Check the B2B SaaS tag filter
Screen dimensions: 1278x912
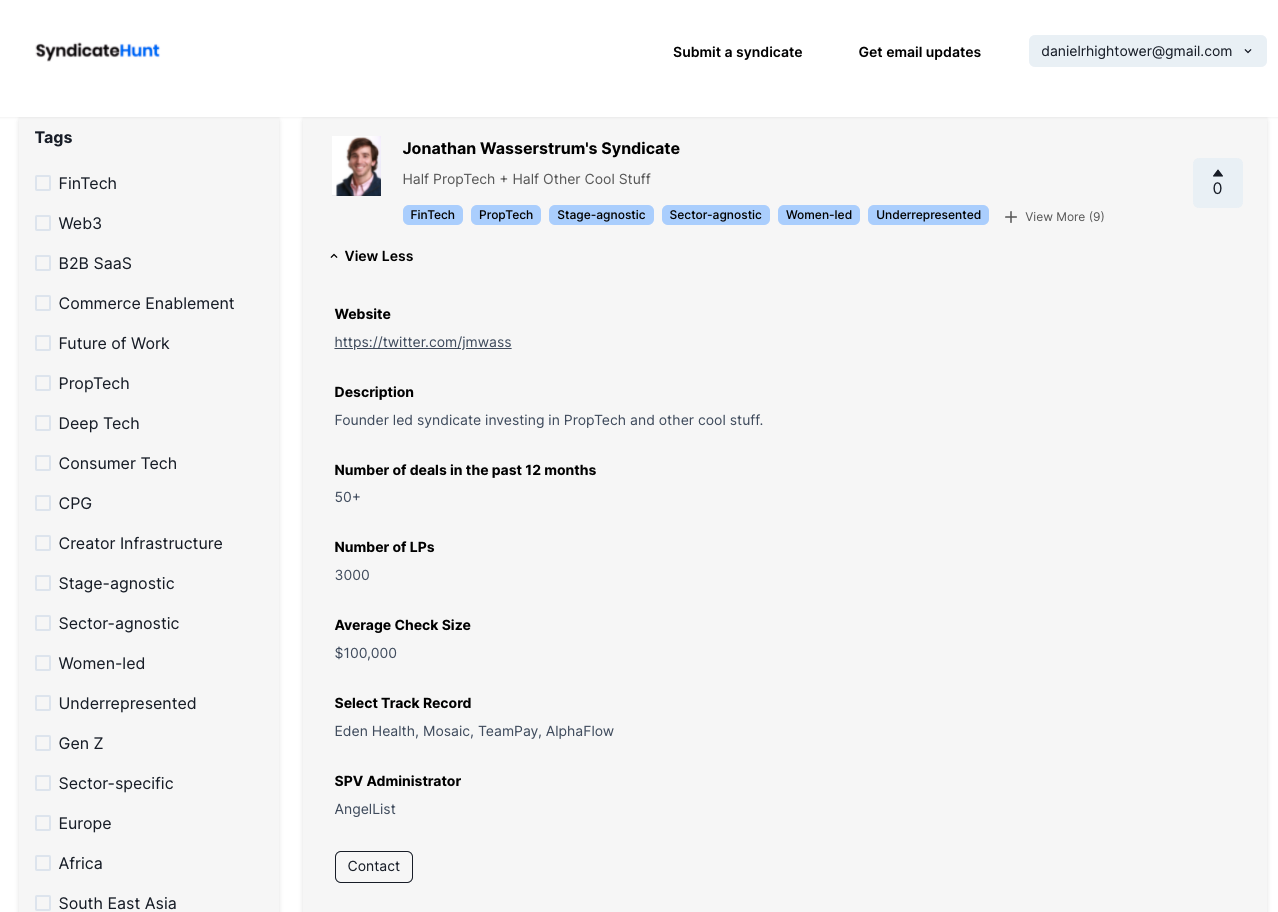pyautogui.click(x=43, y=263)
